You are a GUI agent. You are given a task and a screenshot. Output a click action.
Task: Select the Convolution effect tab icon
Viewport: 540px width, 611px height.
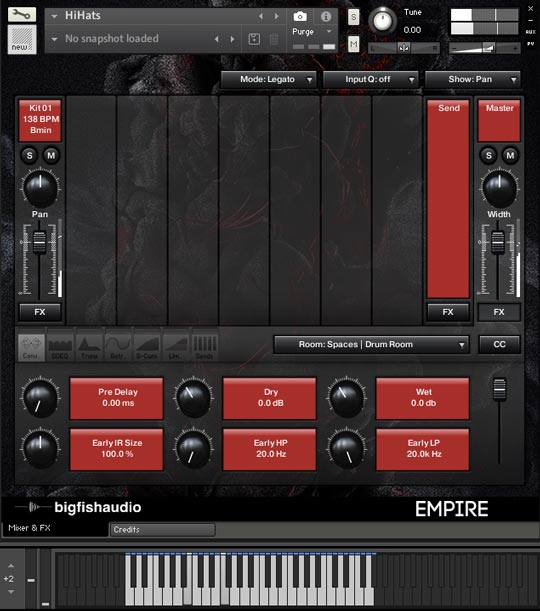(x=31, y=347)
